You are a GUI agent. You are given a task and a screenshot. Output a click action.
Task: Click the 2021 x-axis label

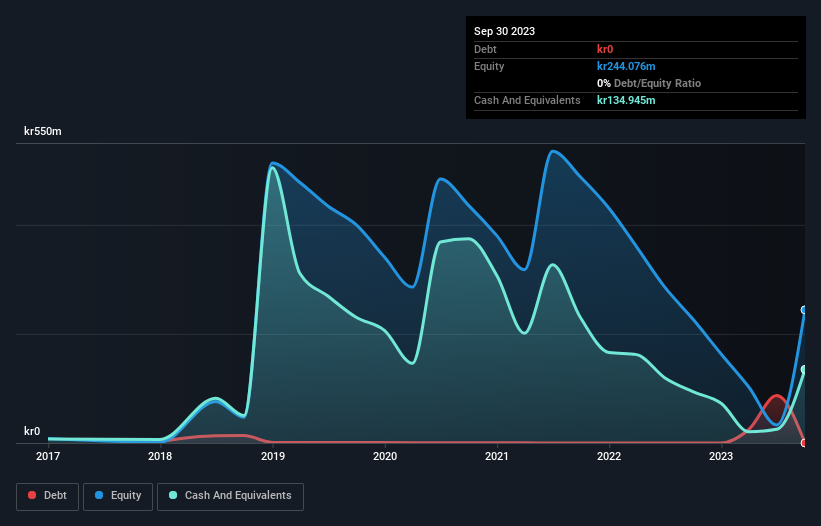click(497, 456)
